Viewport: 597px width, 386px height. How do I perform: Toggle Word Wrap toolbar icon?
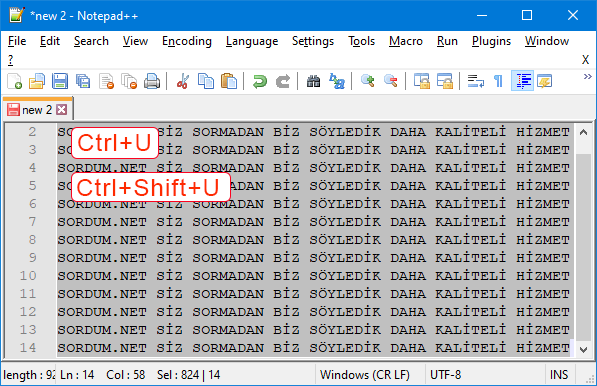(476, 81)
